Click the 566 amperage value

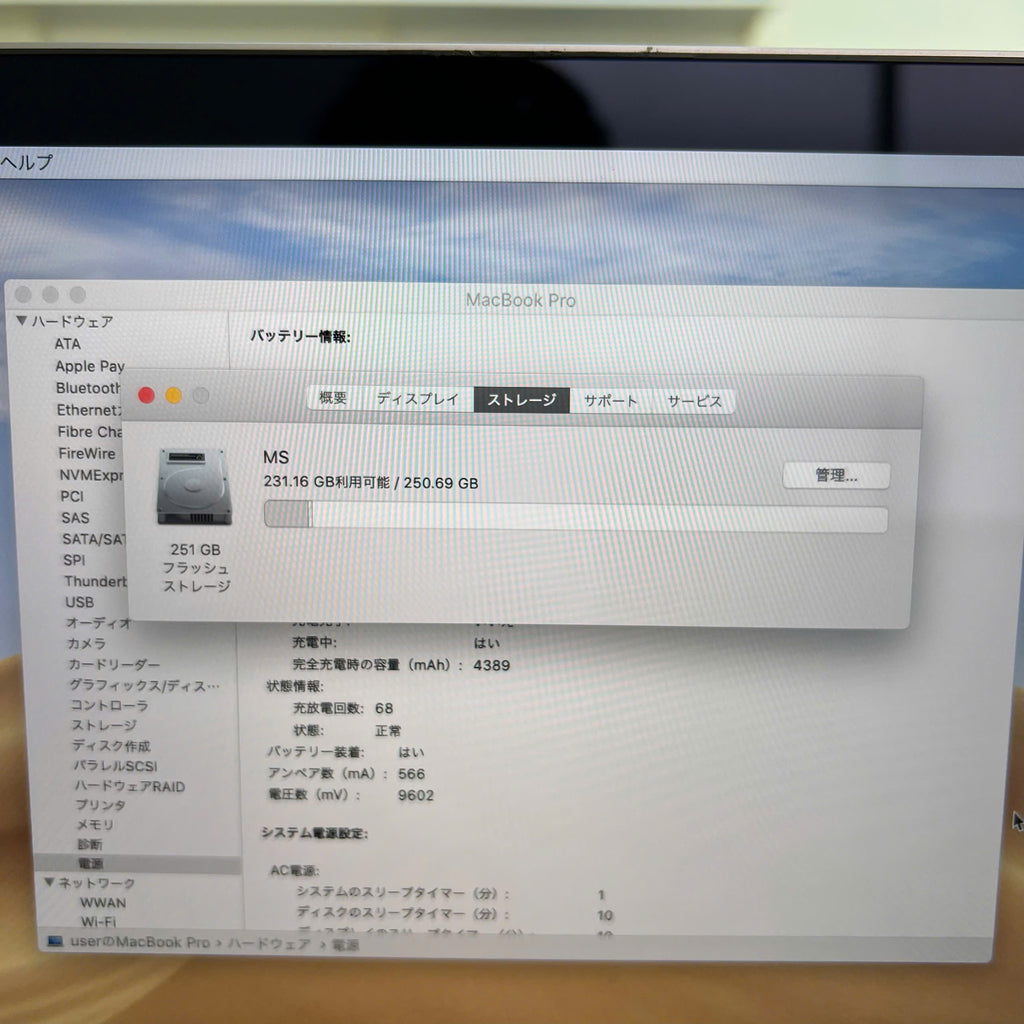pos(411,773)
